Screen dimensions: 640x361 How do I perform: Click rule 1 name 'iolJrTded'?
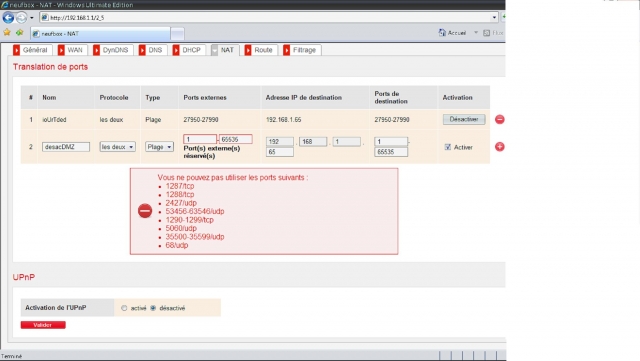[54, 120]
